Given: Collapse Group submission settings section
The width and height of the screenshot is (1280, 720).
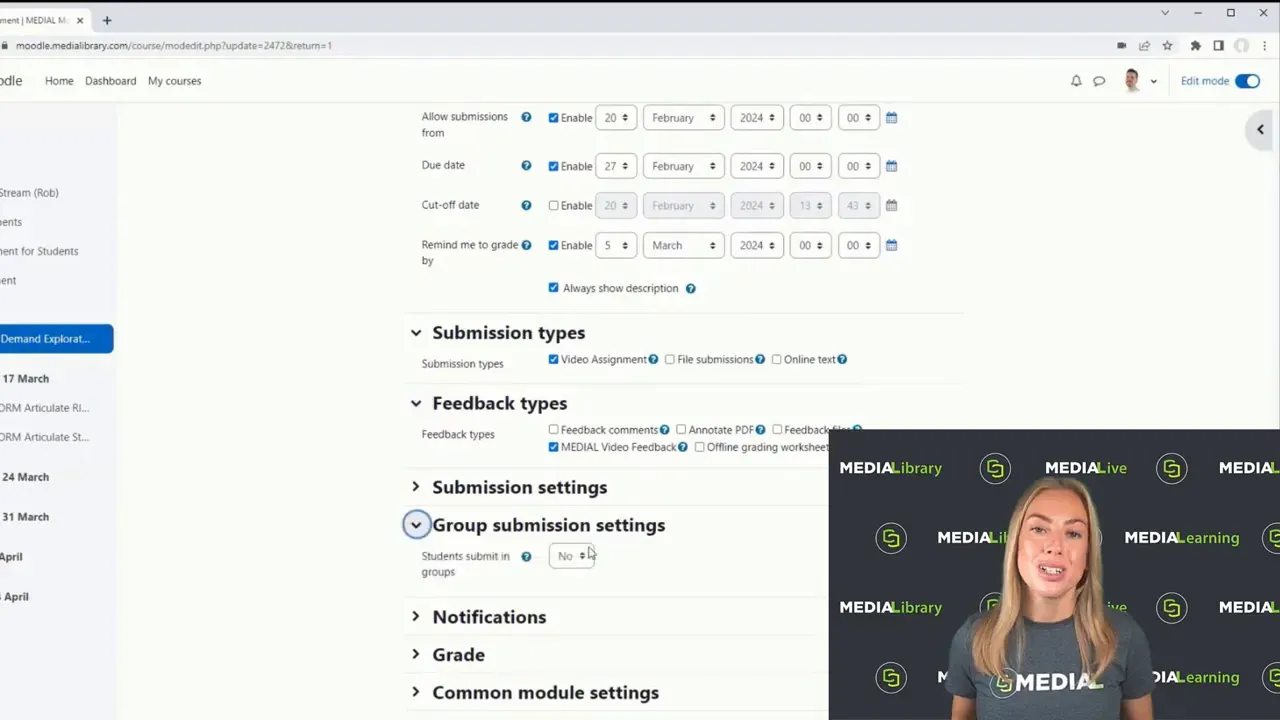Looking at the screenshot, I should click(x=416, y=525).
